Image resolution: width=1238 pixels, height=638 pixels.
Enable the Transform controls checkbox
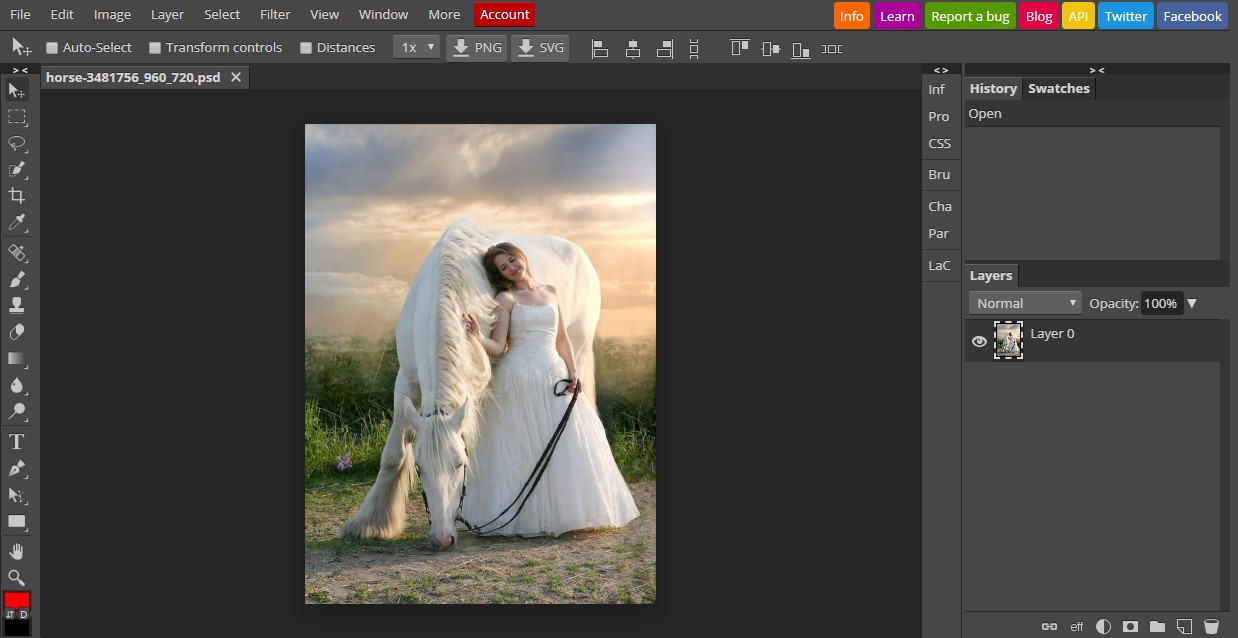point(155,47)
